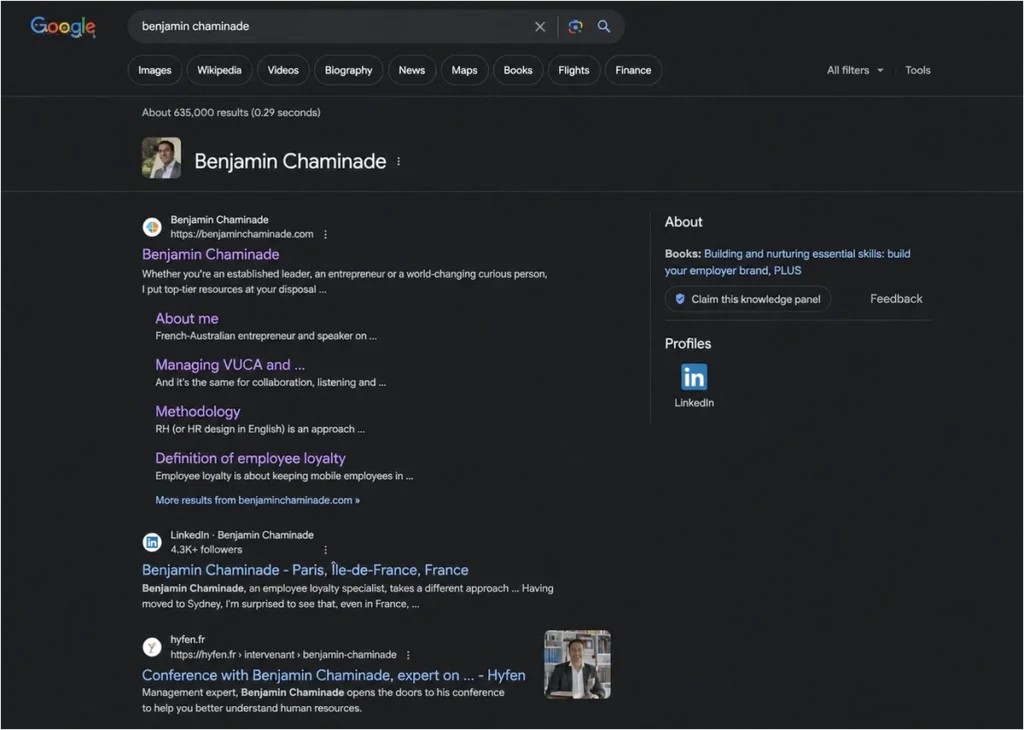
Task: Click Claim this knowledge panel button
Action: point(748,299)
